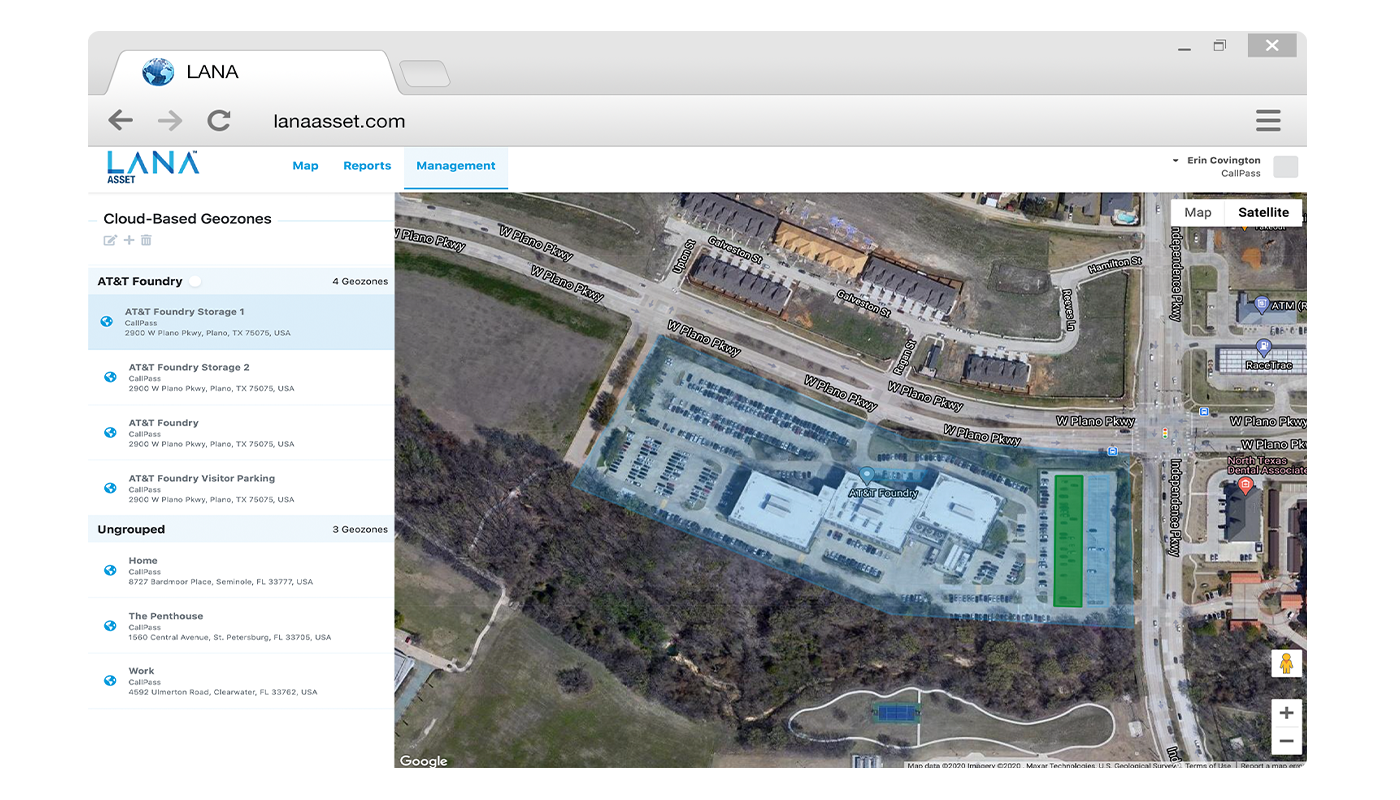This screenshot has width=1400, height=800.
Task: Click the edit geozone pencil icon
Action: point(110,240)
